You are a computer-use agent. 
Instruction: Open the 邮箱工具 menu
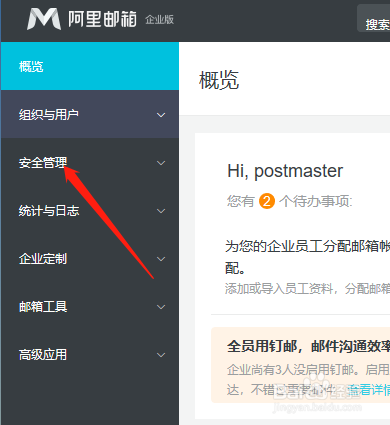click(90, 307)
